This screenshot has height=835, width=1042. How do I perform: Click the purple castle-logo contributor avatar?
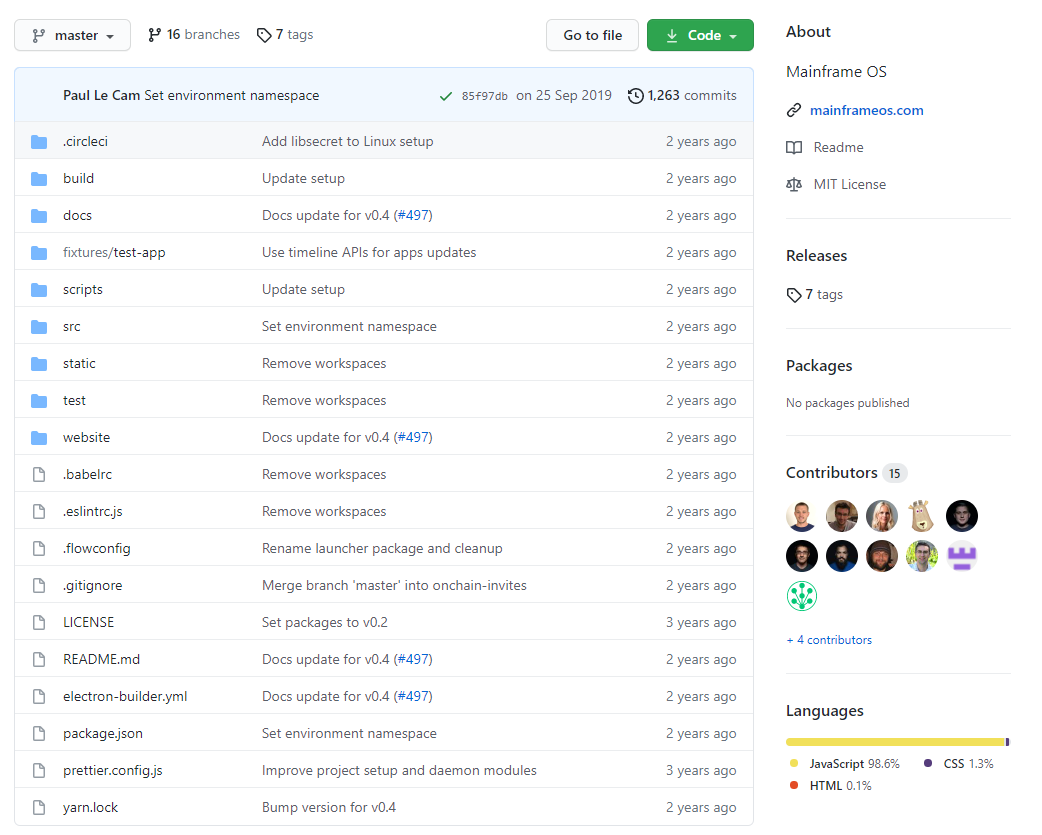click(962, 556)
